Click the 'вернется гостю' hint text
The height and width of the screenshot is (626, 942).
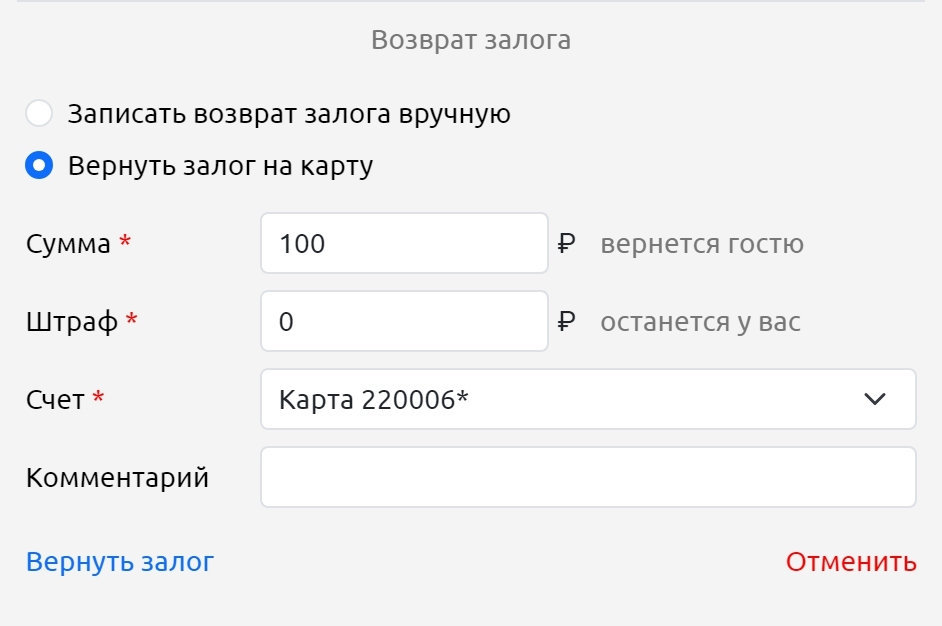pos(702,244)
